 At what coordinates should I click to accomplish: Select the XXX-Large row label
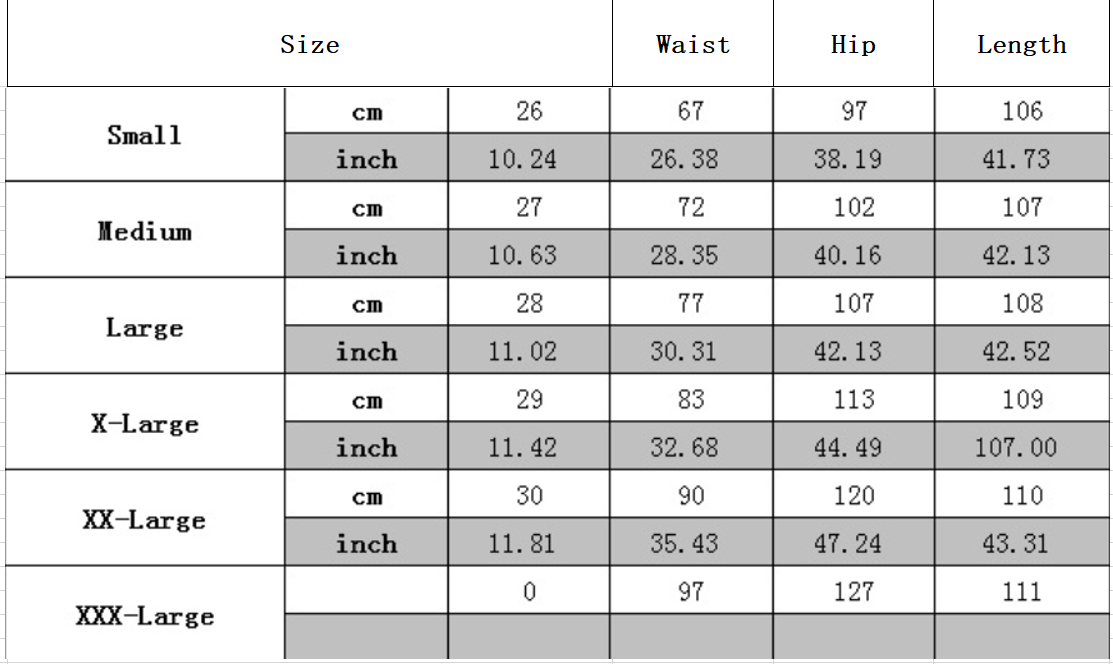pyautogui.click(x=145, y=614)
